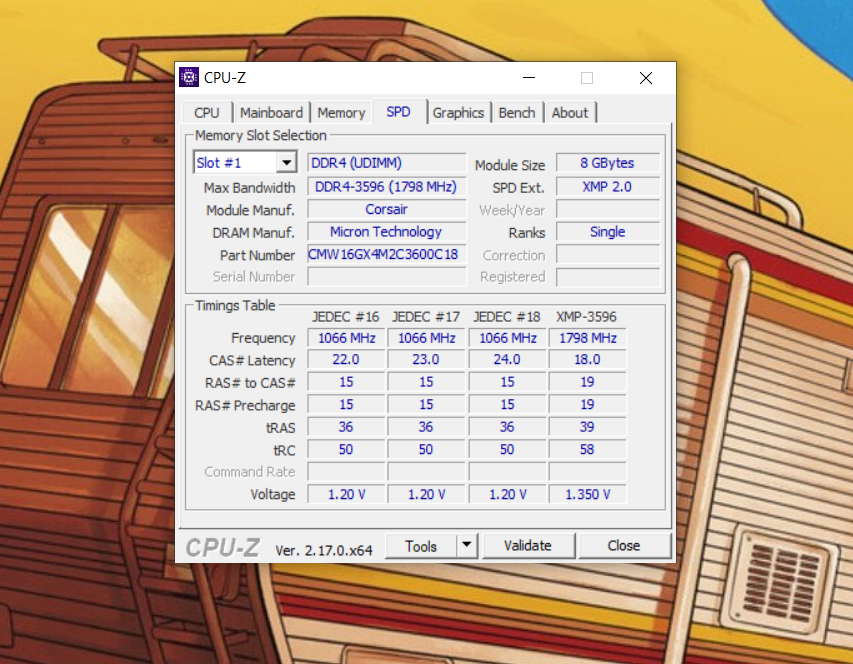Click the part number CMW16GX4M2C3600C18 field
This screenshot has width=853, height=664.
click(386, 255)
